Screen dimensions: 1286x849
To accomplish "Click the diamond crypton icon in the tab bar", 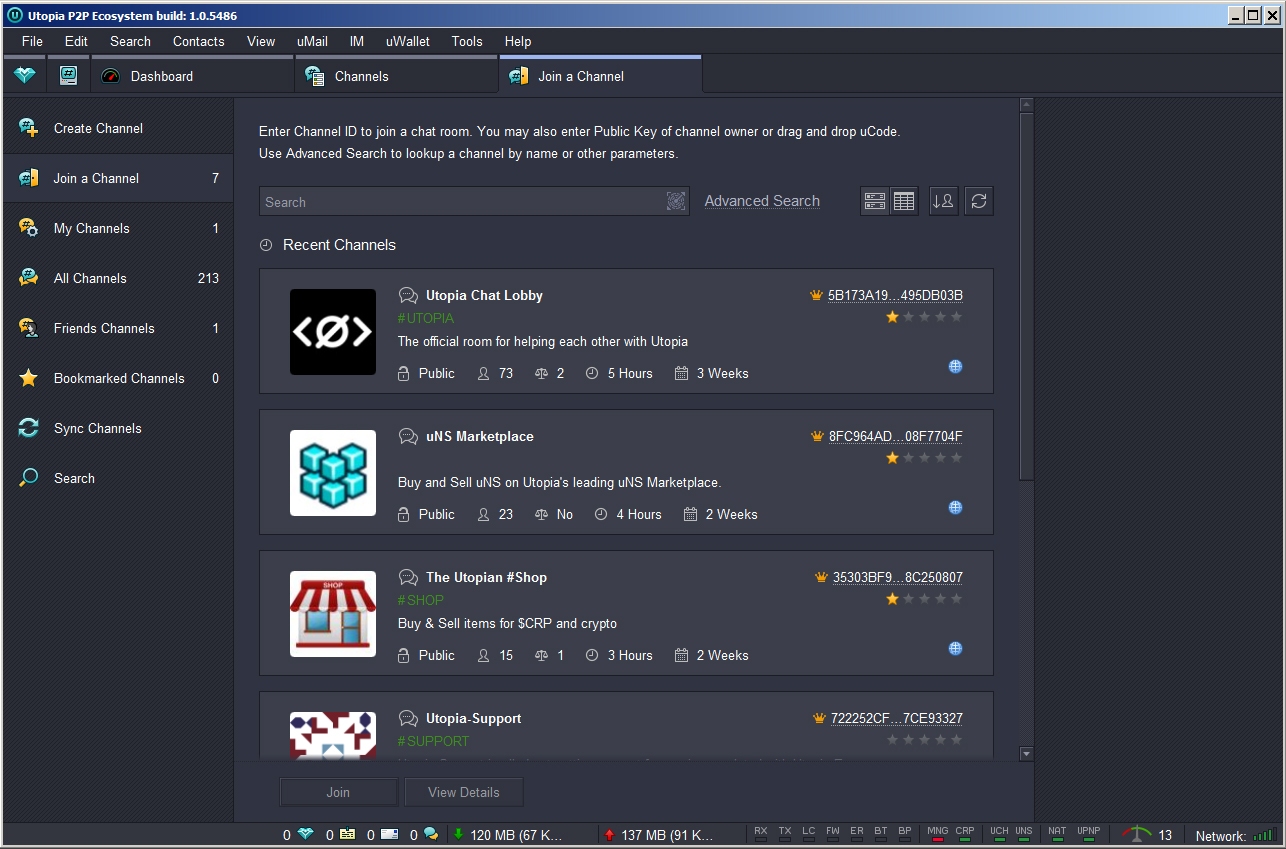I will coord(25,76).
